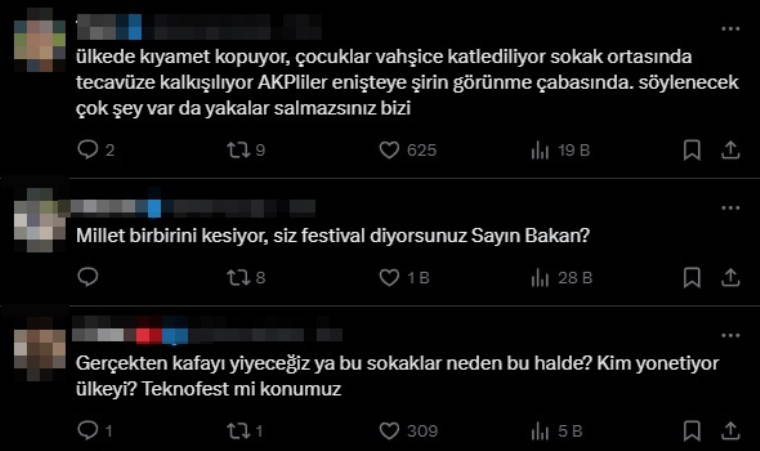Image resolution: width=760 pixels, height=451 pixels.
Task: Like the tweet with 1 B likes
Action: click(389, 277)
